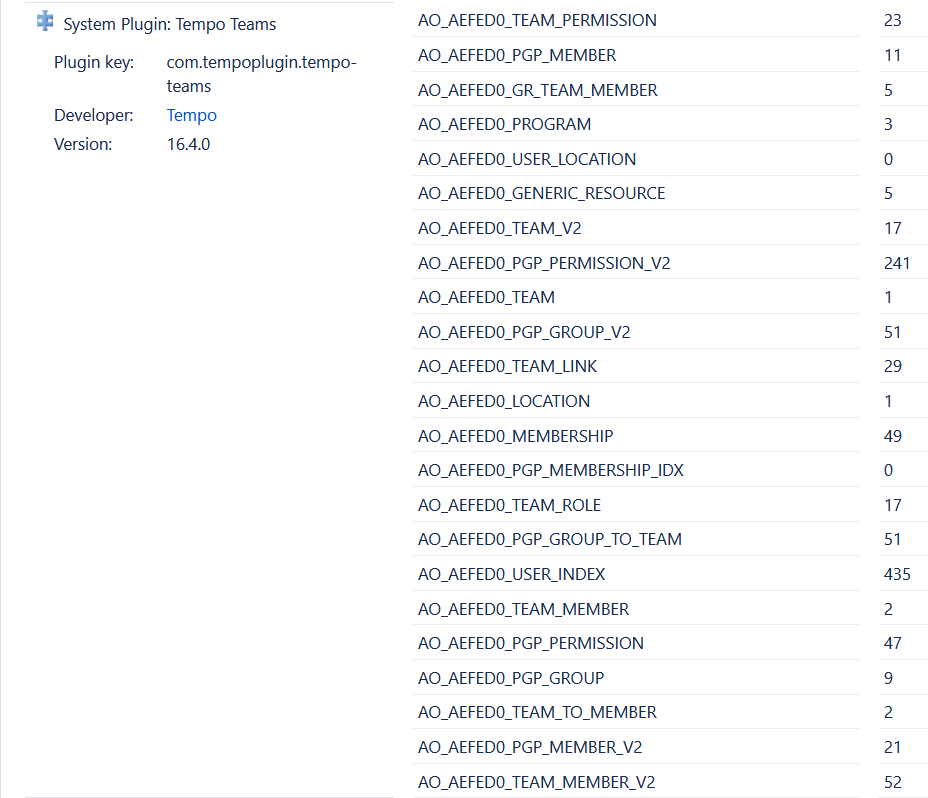This screenshot has height=798, width=928.
Task: Select the AO_AEFED0_TEAM_MEMBER_V2 row
Action: (x=536, y=782)
